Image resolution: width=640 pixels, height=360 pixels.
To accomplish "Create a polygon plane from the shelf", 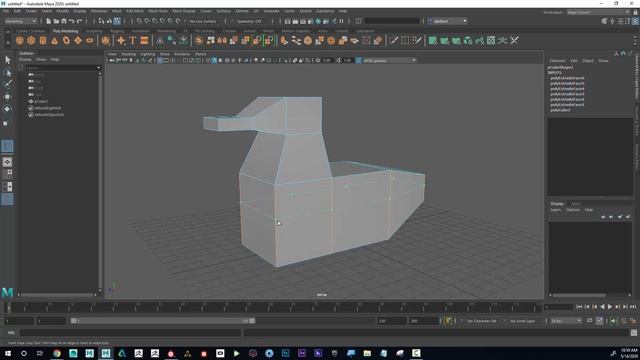I will tap(78, 40).
